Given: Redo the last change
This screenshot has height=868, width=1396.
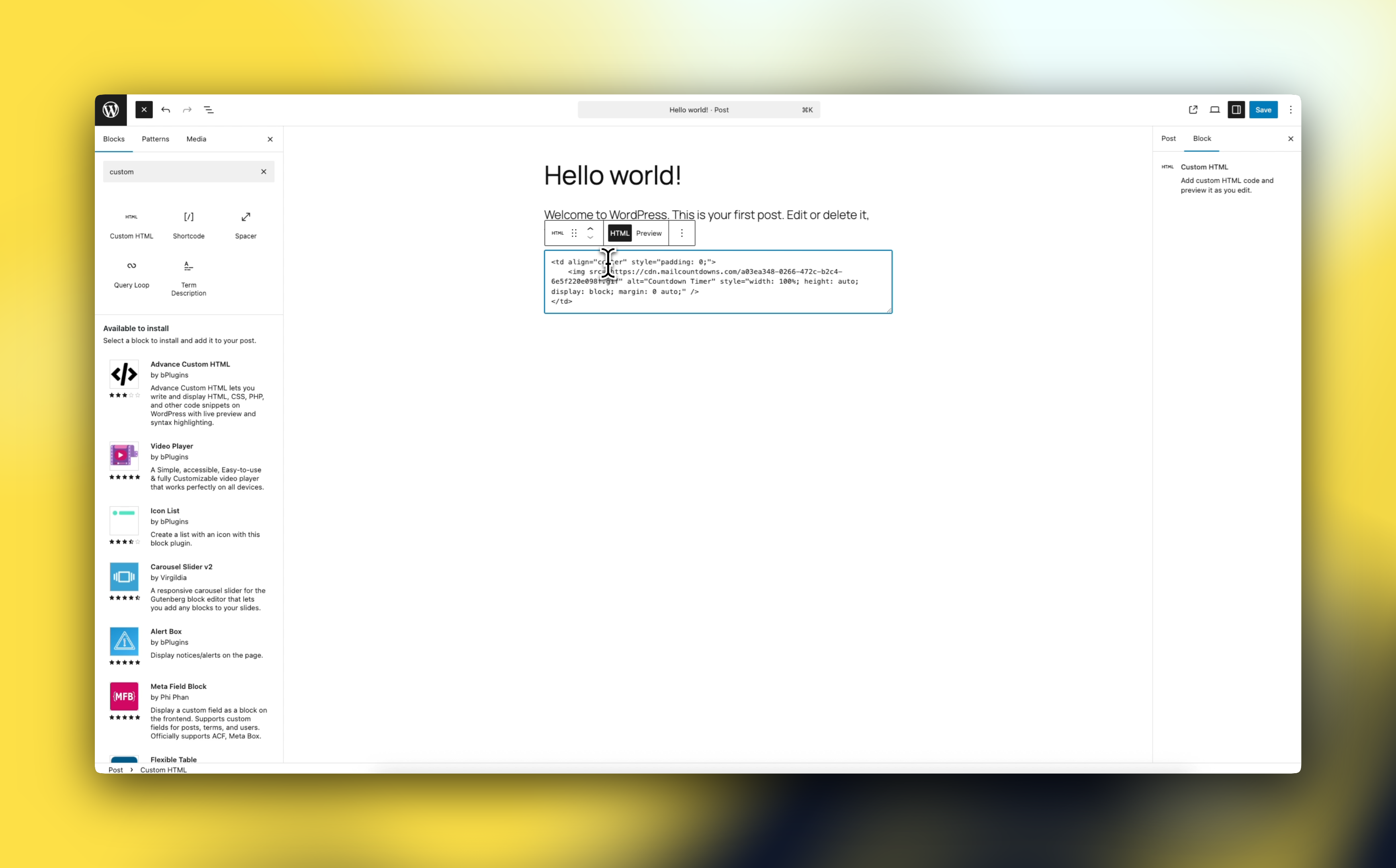Looking at the screenshot, I should (186, 110).
